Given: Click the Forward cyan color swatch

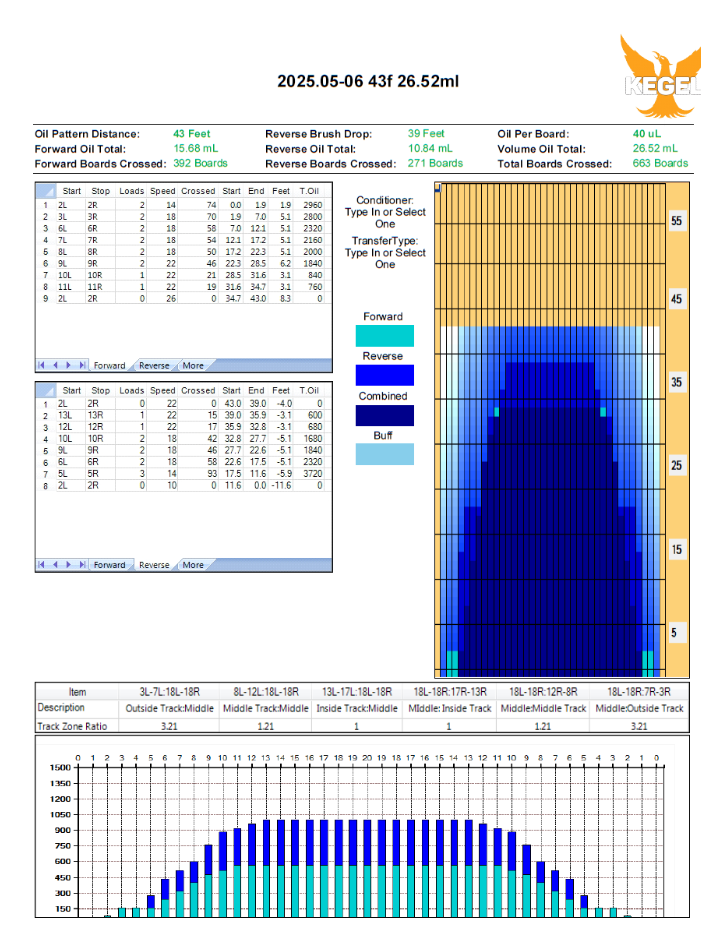Looking at the screenshot, I should (x=384, y=336).
